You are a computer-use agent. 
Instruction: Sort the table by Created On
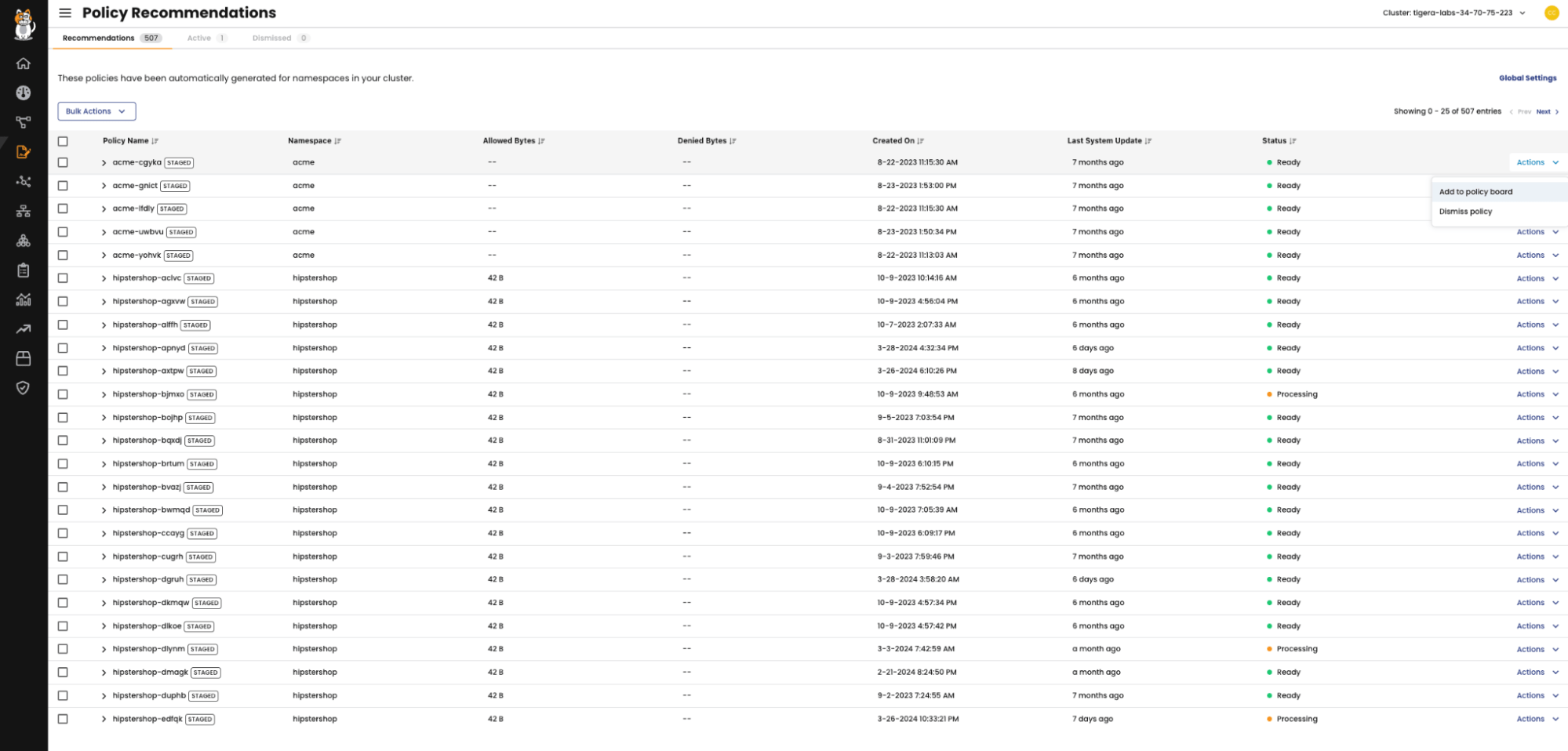(898, 141)
